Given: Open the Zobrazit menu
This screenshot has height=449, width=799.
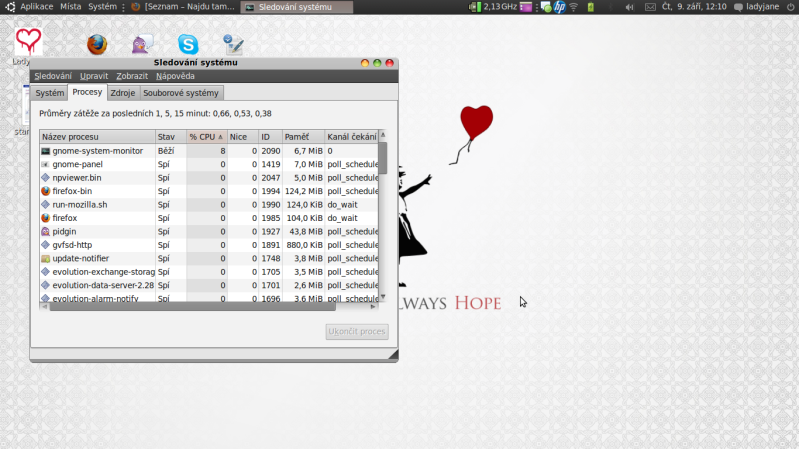Looking at the screenshot, I should click(132, 76).
